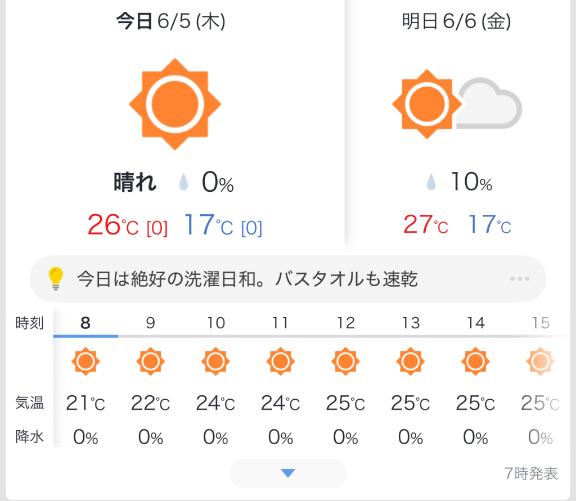576x501 pixels.
Task: Click the faded sun icon for 15 o'clock
Action: click(540, 361)
